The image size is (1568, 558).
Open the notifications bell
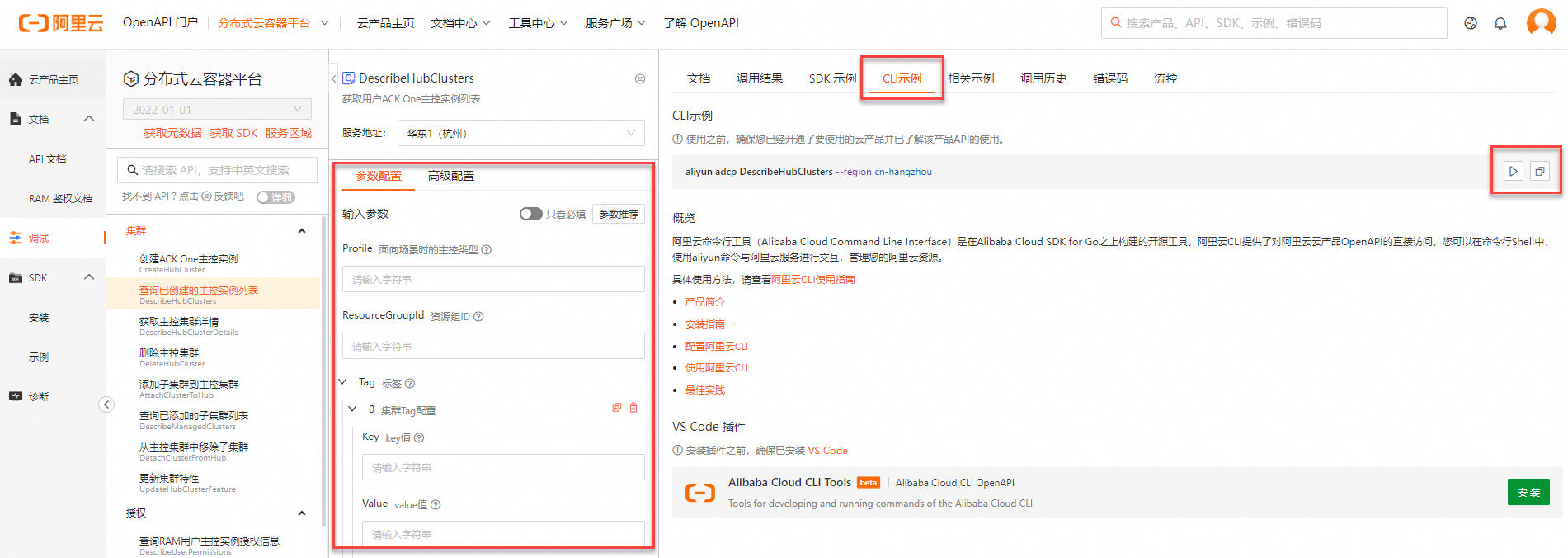(x=1500, y=23)
